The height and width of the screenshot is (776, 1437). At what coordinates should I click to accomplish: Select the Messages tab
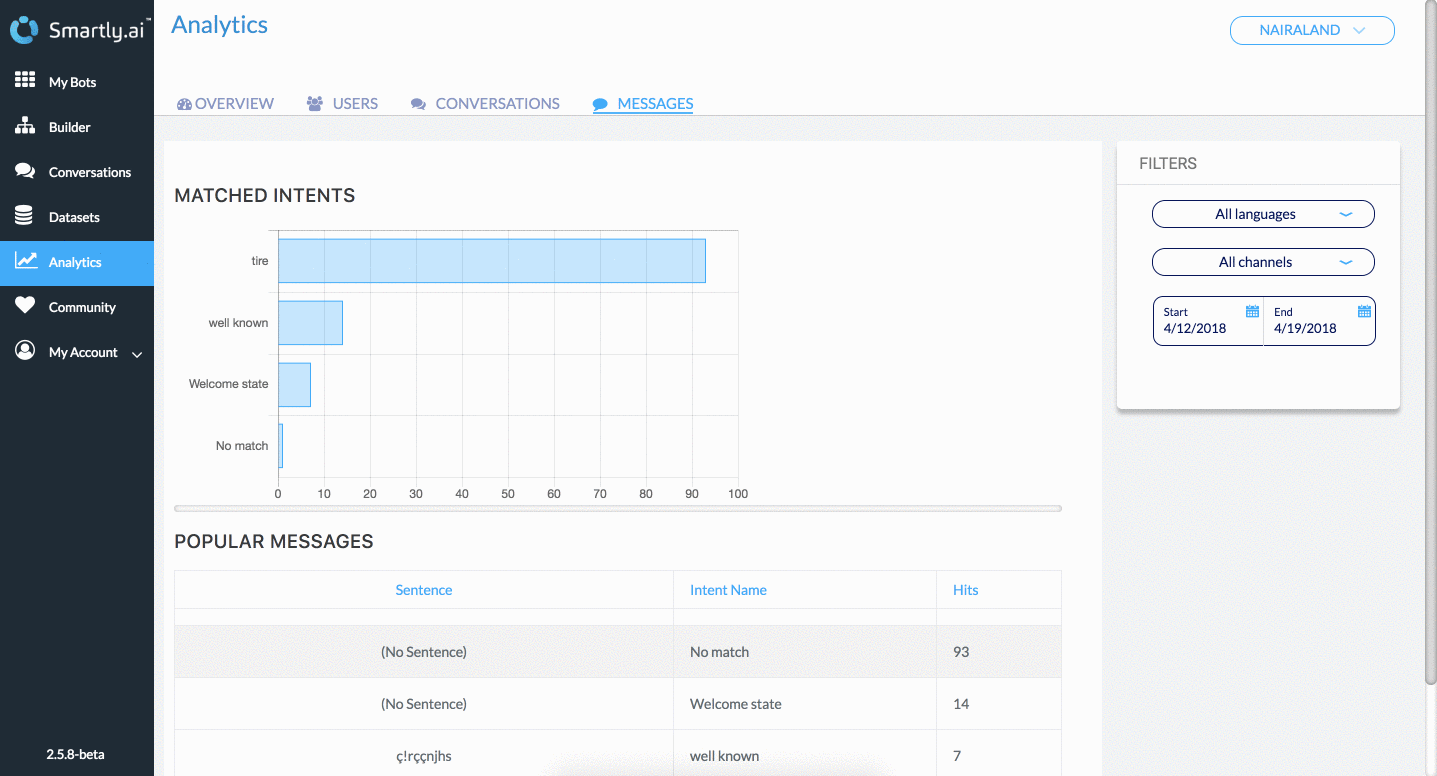point(643,104)
